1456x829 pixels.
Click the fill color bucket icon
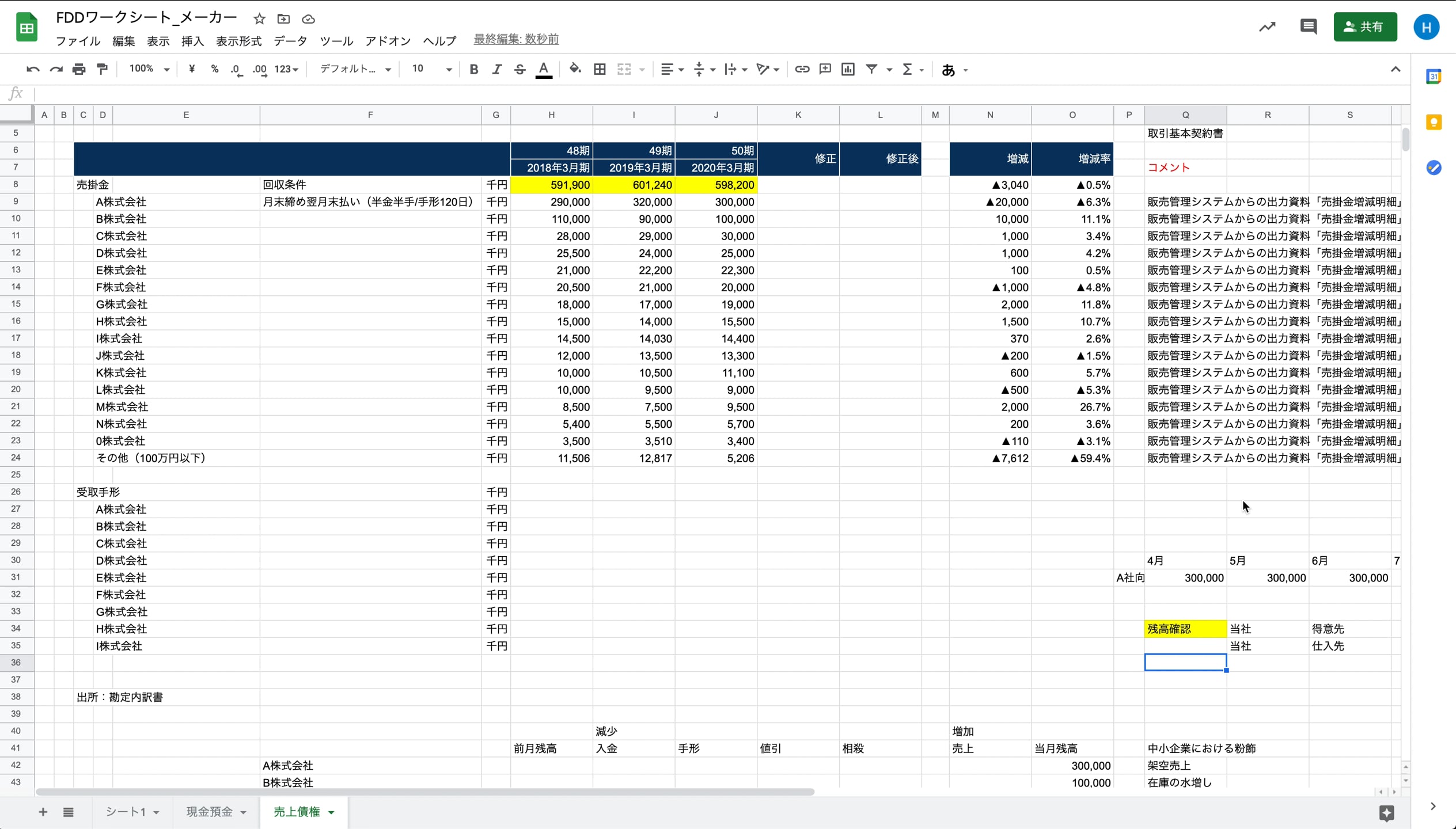tap(574, 70)
